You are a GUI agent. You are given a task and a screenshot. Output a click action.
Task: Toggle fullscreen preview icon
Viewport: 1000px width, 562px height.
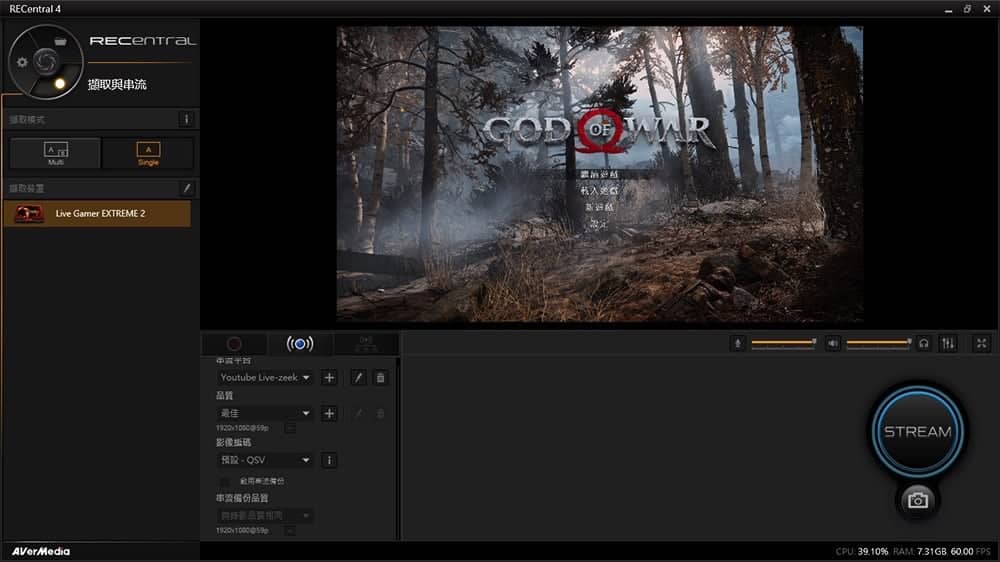[x=982, y=344]
